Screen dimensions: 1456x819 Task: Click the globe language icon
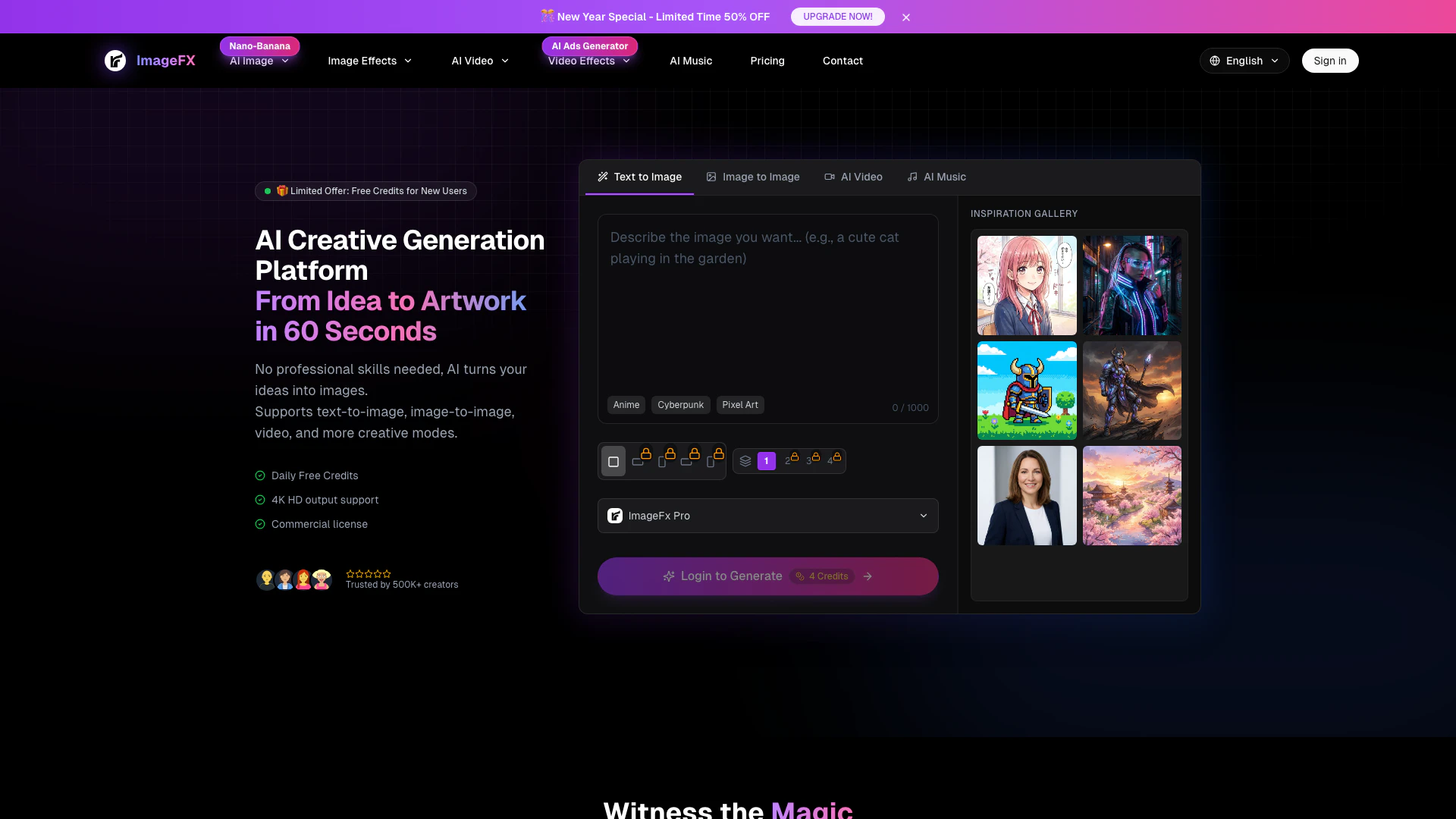1215,61
